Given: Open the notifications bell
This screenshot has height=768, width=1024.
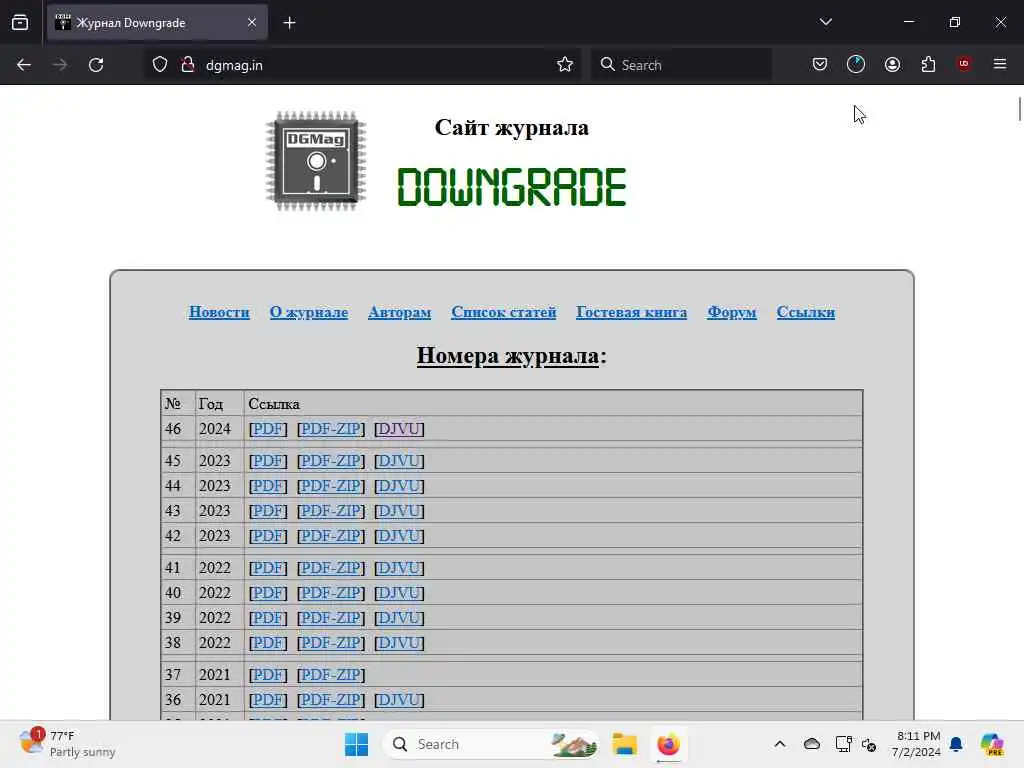Looking at the screenshot, I should click(956, 744).
